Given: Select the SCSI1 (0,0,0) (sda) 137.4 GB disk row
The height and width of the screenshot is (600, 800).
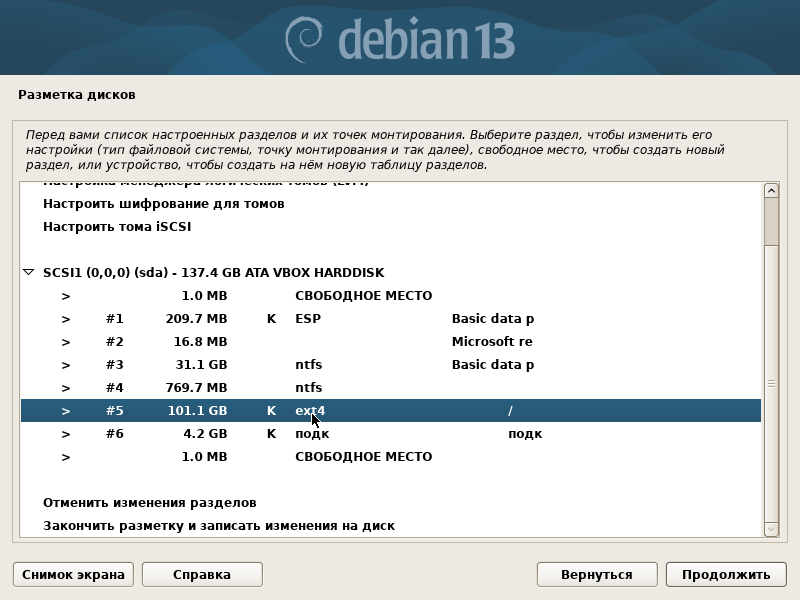Looking at the screenshot, I should pyautogui.click(x=391, y=272).
